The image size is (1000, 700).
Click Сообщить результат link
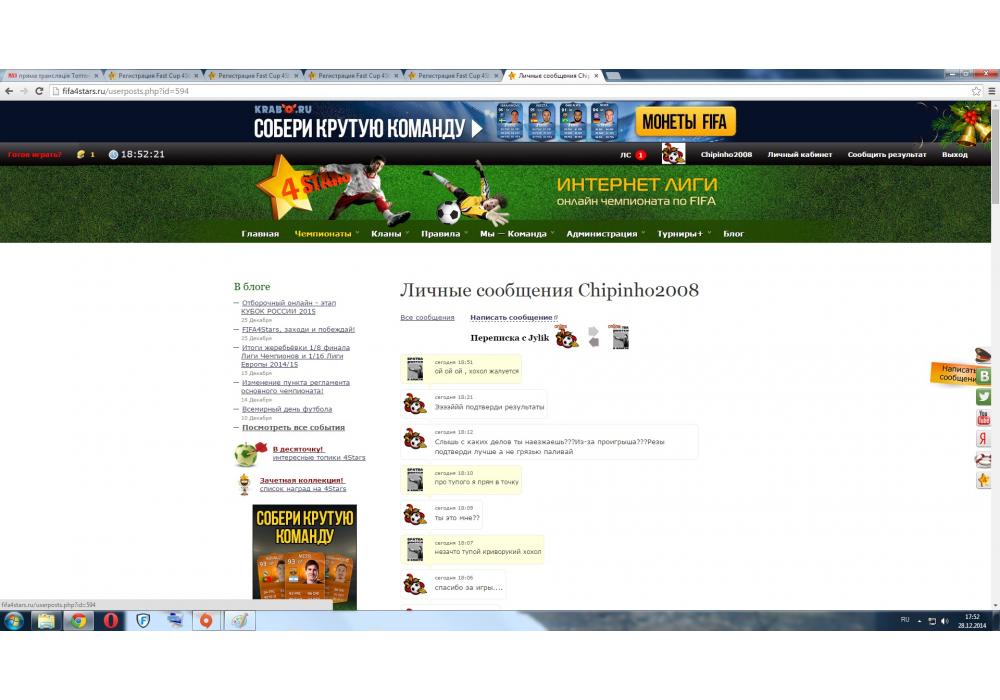pyautogui.click(x=886, y=154)
